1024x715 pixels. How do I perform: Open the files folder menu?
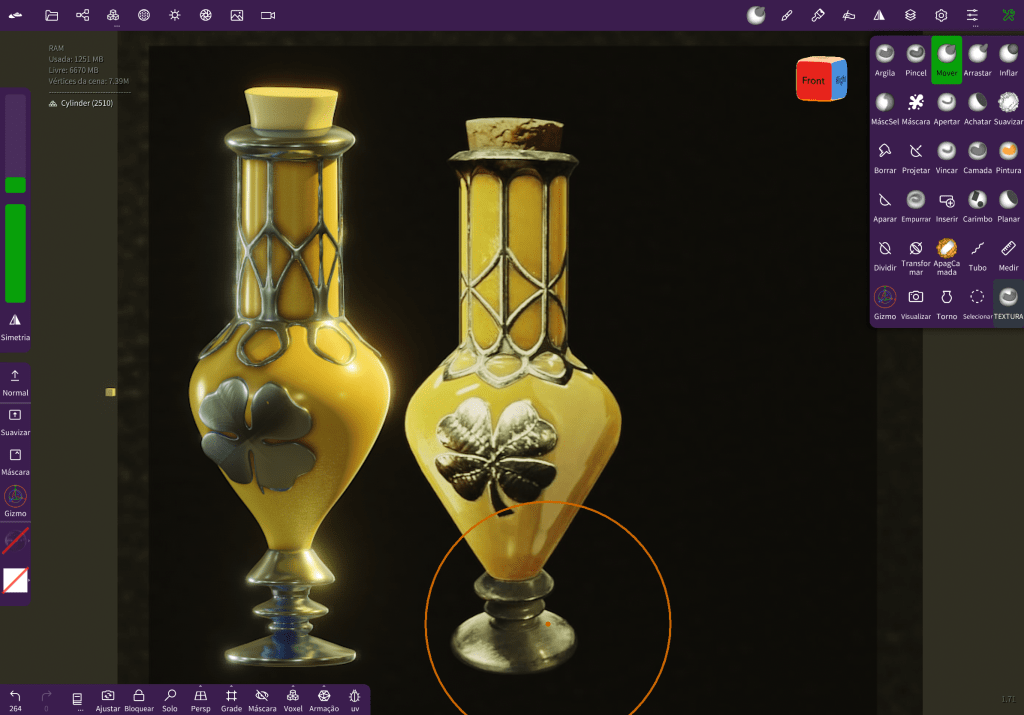click(52, 15)
